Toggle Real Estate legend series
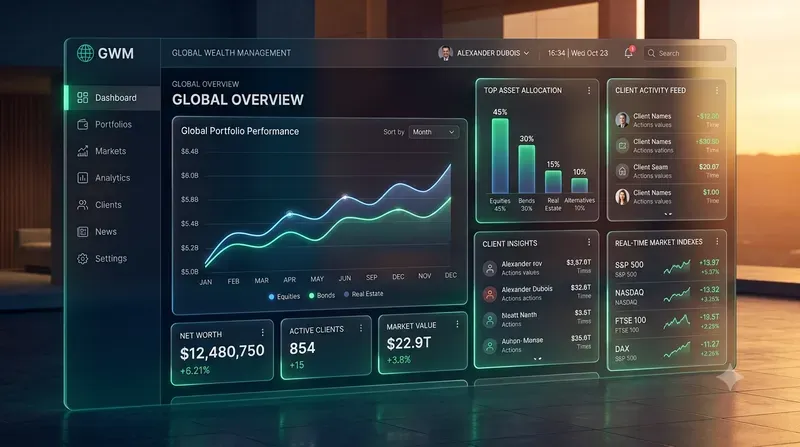The height and width of the screenshot is (447, 800). coord(363,294)
